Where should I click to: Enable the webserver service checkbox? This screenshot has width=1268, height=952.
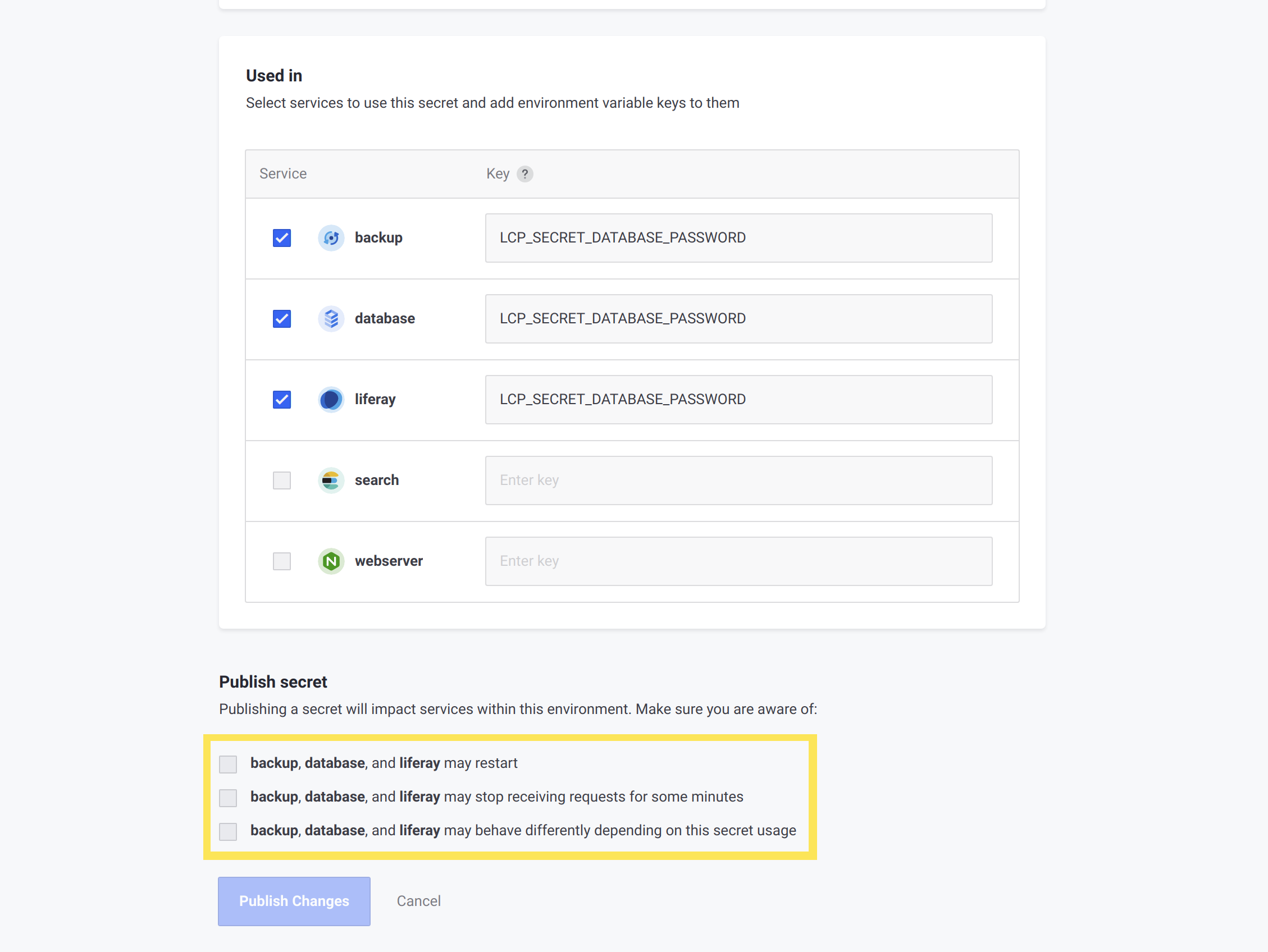(281, 560)
